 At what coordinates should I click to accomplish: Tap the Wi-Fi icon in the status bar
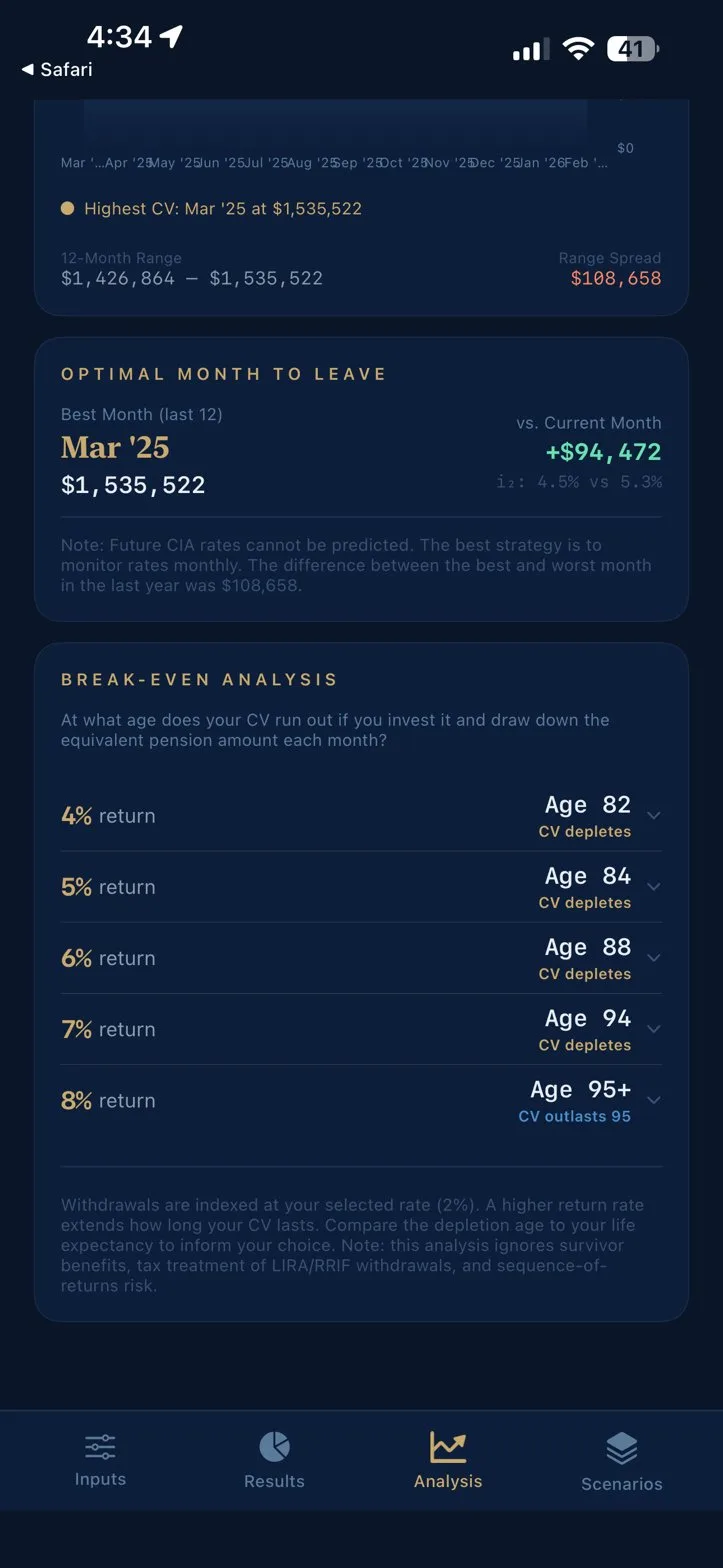pos(579,47)
